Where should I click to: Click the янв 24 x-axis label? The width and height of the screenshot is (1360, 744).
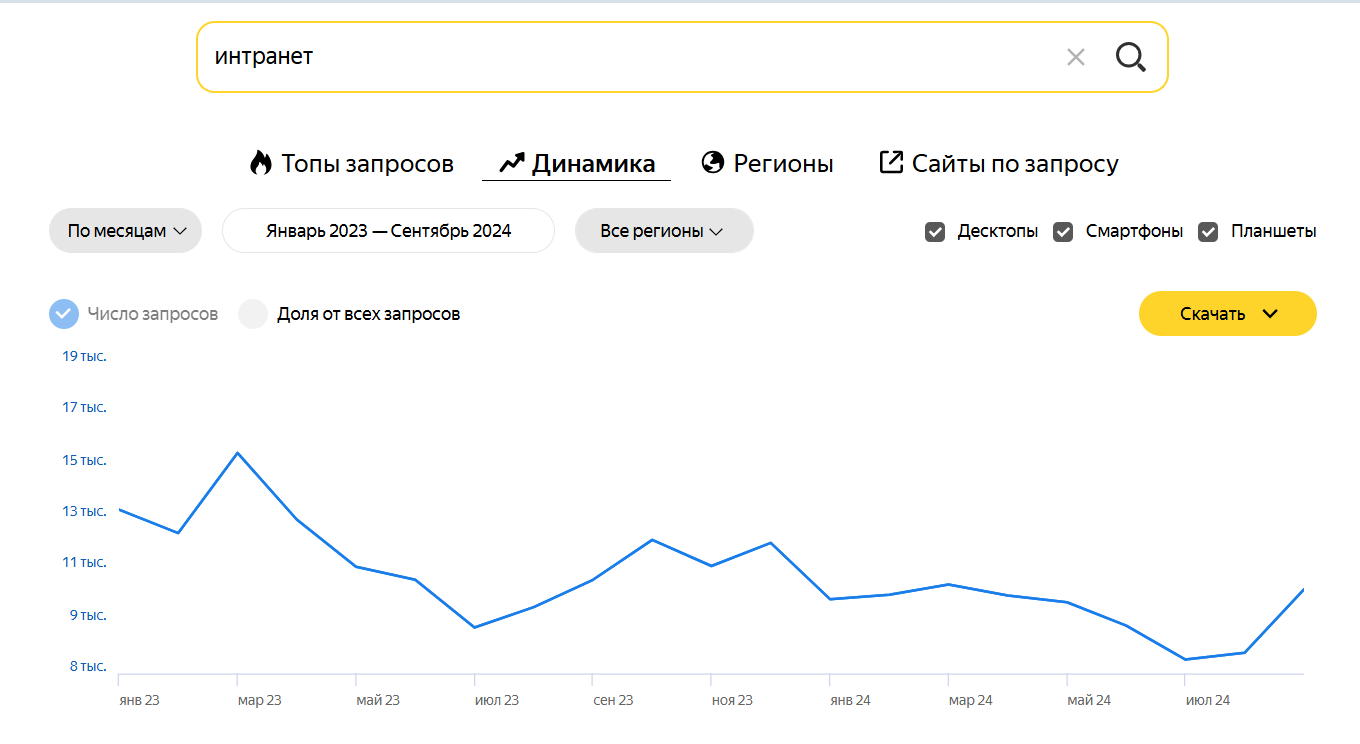click(850, 700)
